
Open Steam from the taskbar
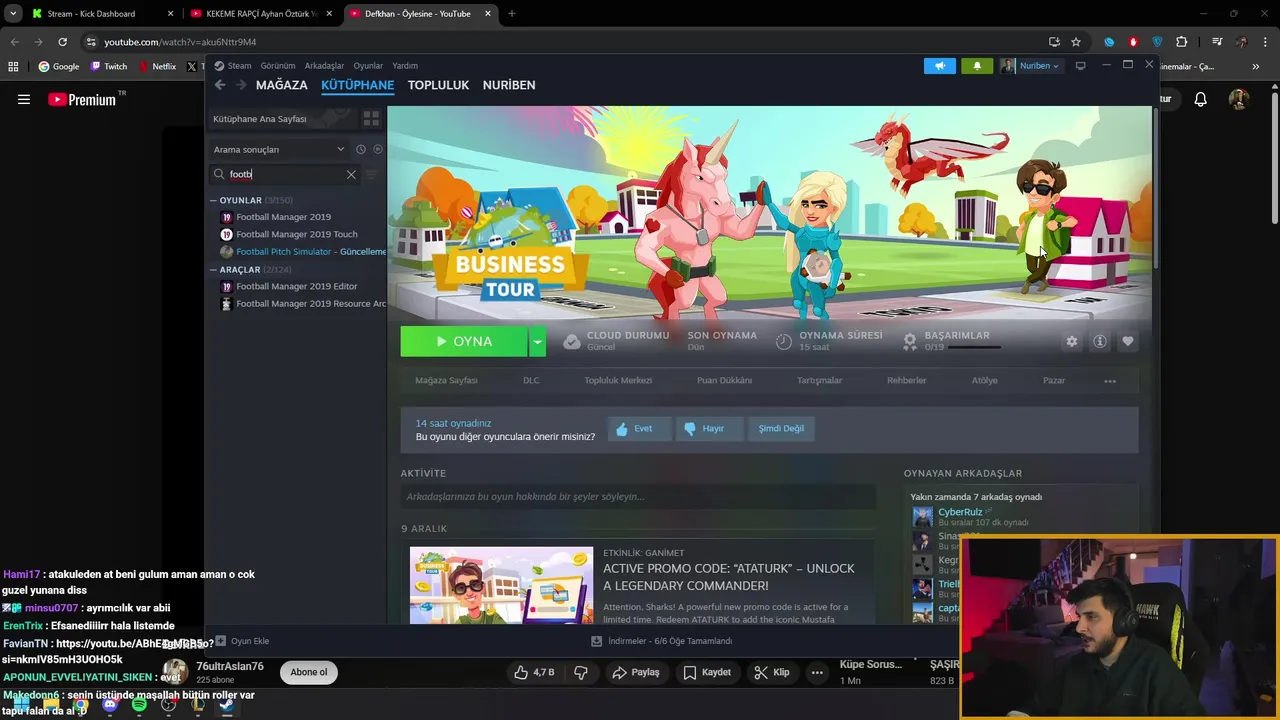pyautogui.click(x=227, y=705)
